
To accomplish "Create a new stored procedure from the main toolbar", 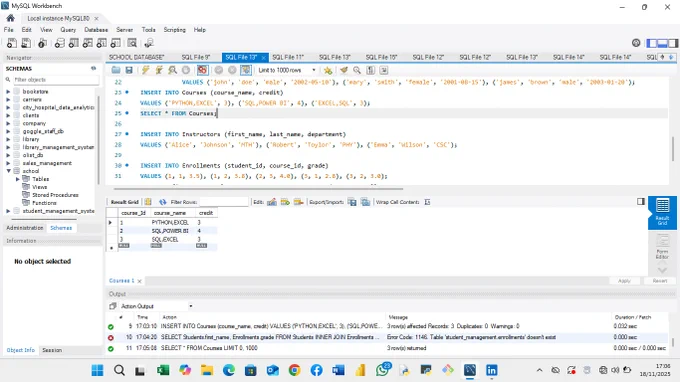I will coord(101,43).
